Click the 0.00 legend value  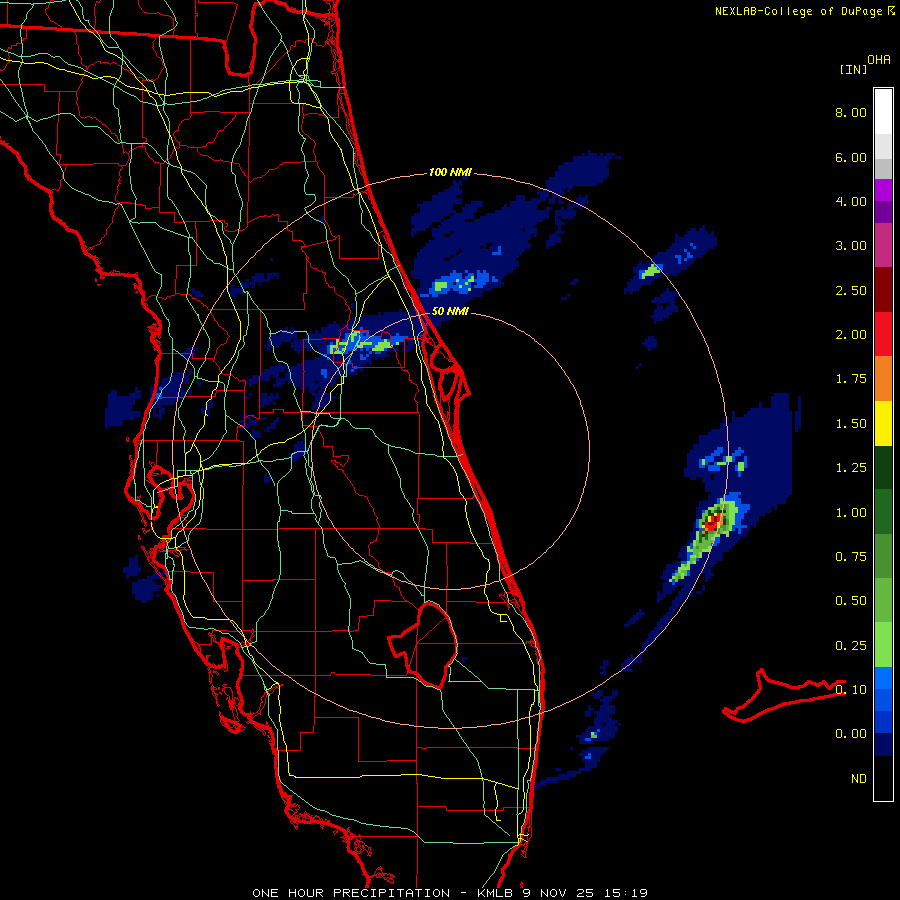tap(851, 734)
